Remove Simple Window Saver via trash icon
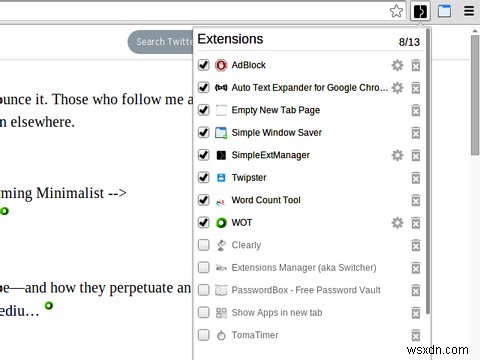The image size is (480, 360). (416, 133)
